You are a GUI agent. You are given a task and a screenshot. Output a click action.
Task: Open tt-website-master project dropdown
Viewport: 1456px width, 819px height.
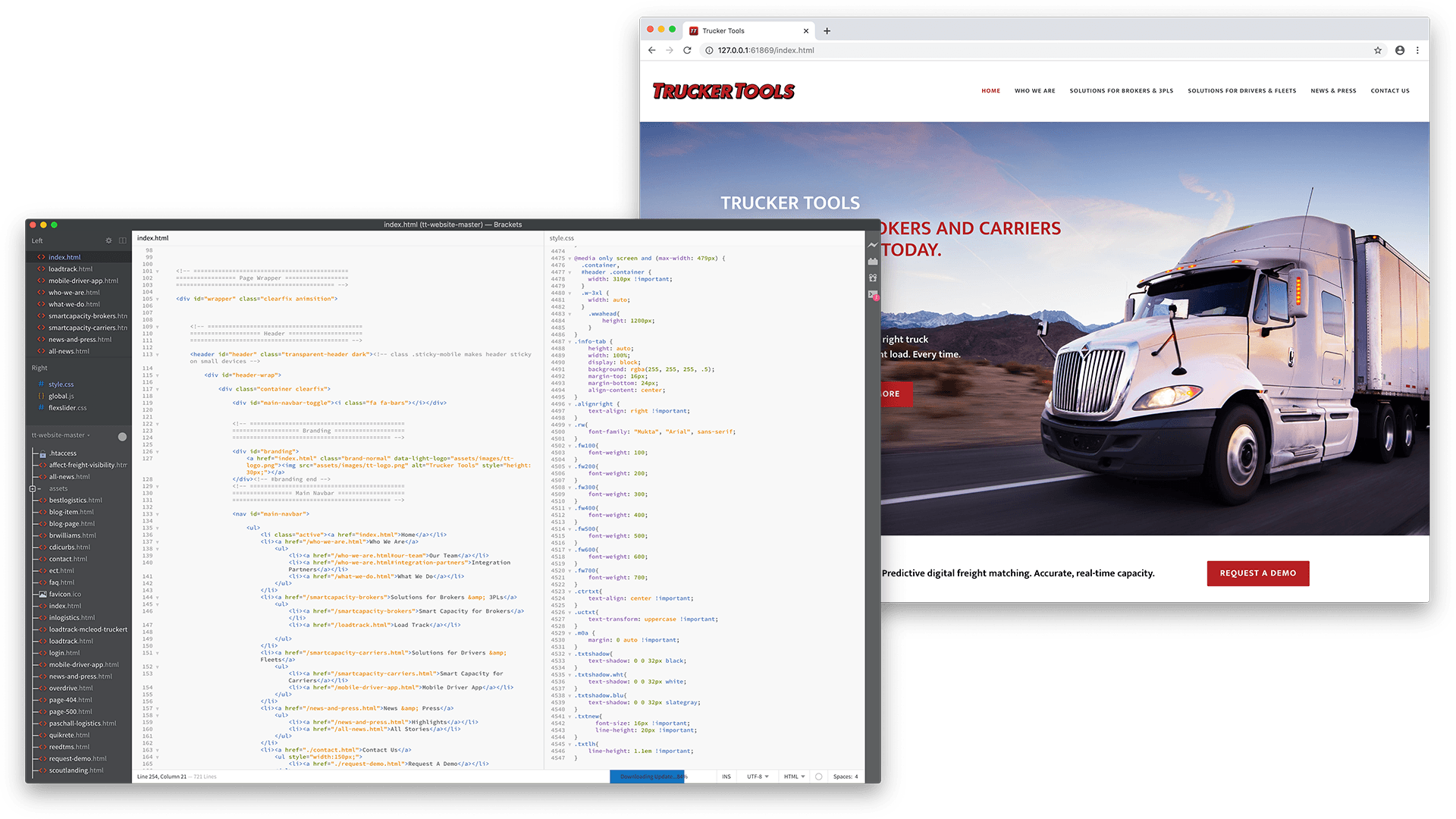pyautogui.click(x=61, y=435)
